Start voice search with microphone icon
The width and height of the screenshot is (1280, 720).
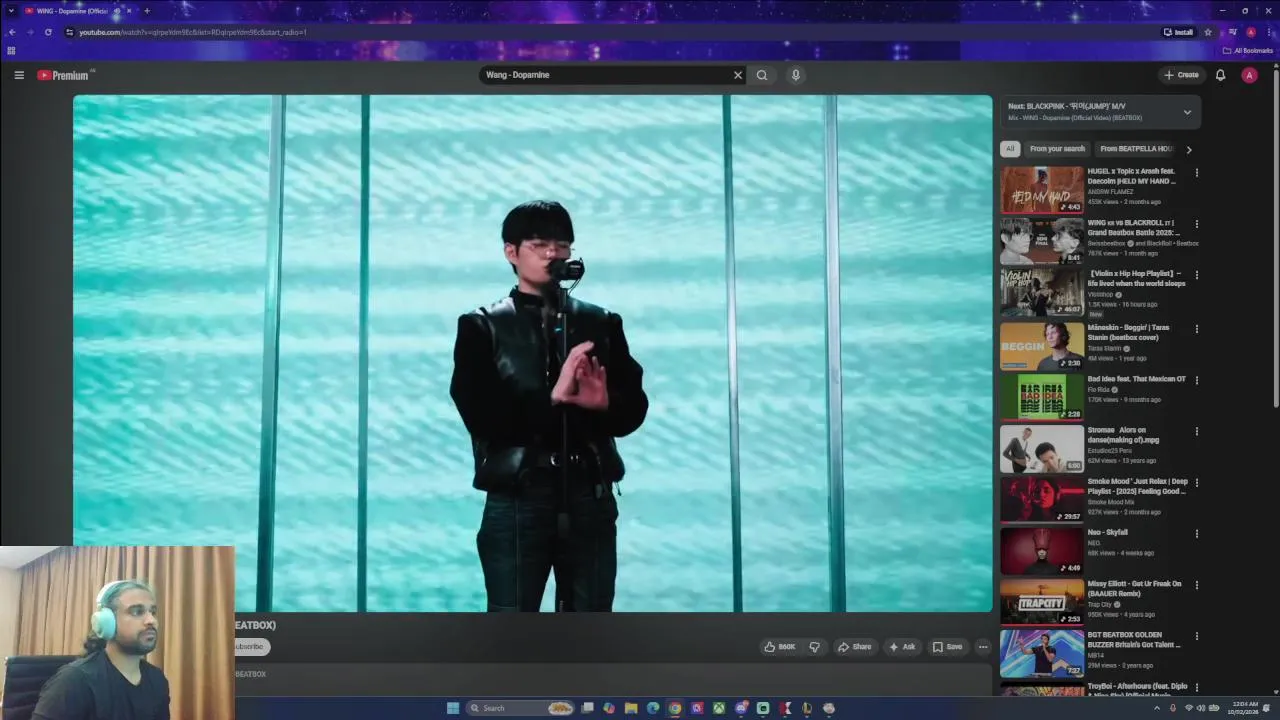(x=796, y=75)
